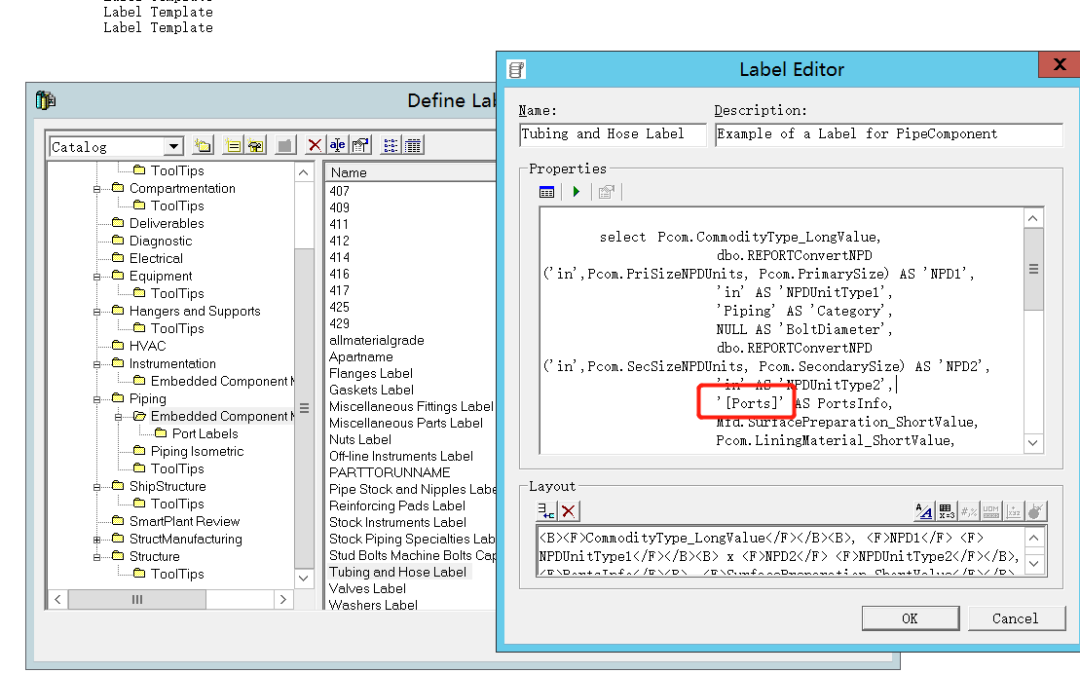Screen dimensions: 1080x673
Task: Click the new label-from-tool icon beside New Label
Action: point(256,145)
